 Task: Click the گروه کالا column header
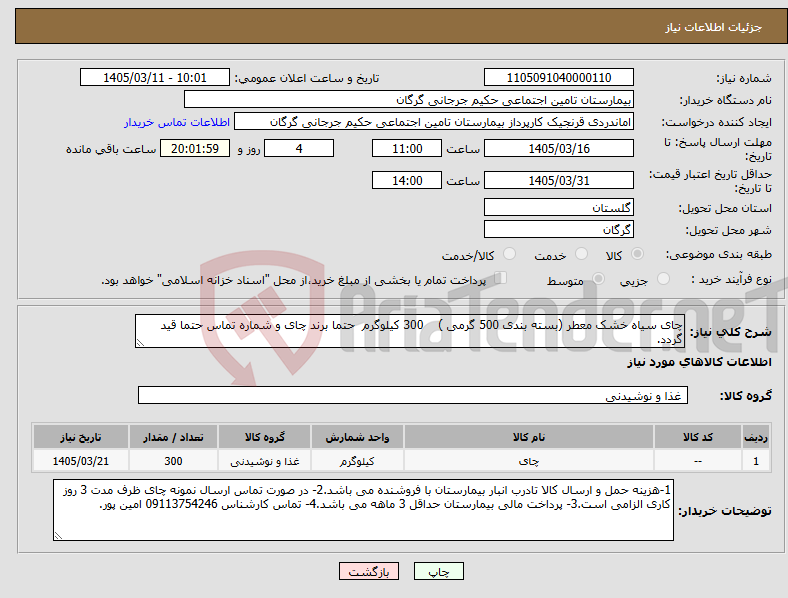coord(264,437)
